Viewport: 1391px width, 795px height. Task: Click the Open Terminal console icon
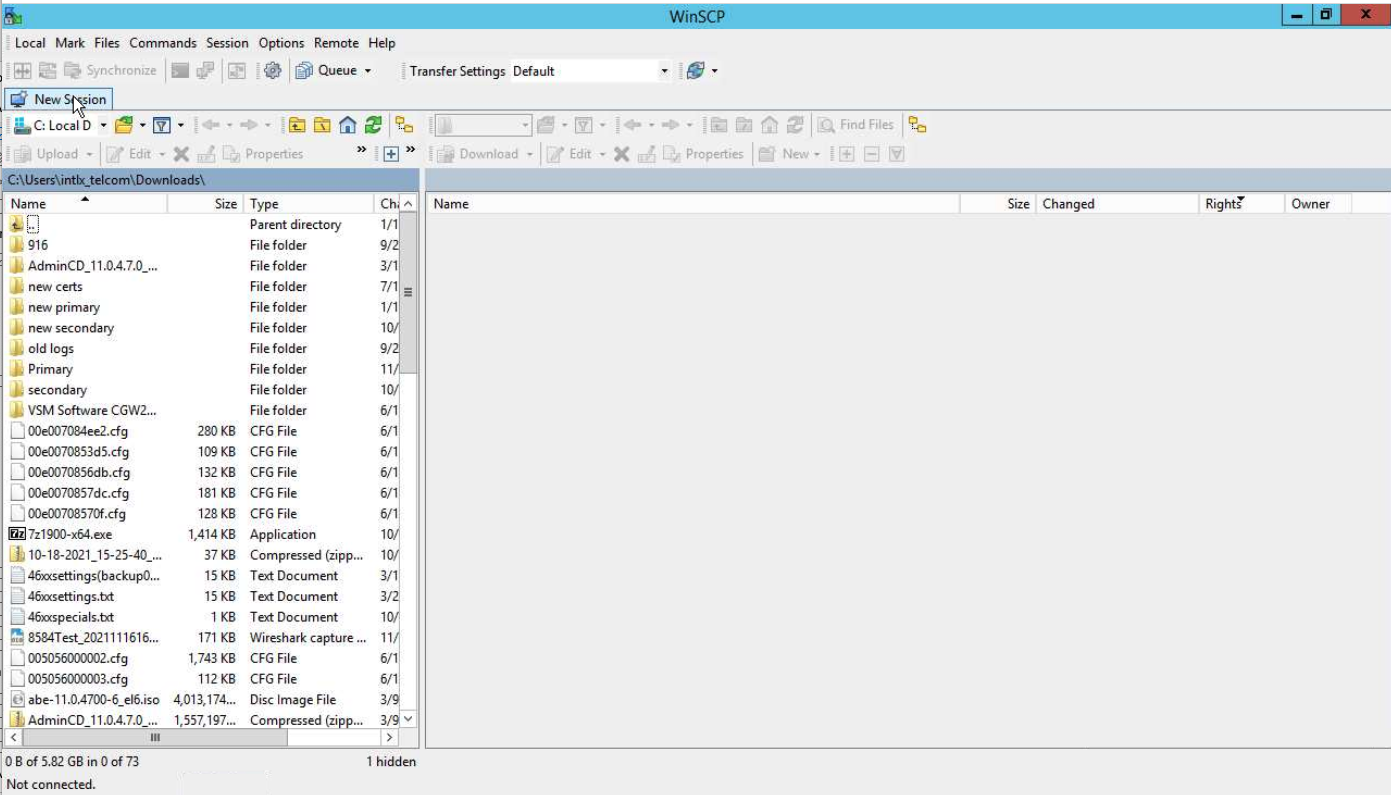coord(180,70)
